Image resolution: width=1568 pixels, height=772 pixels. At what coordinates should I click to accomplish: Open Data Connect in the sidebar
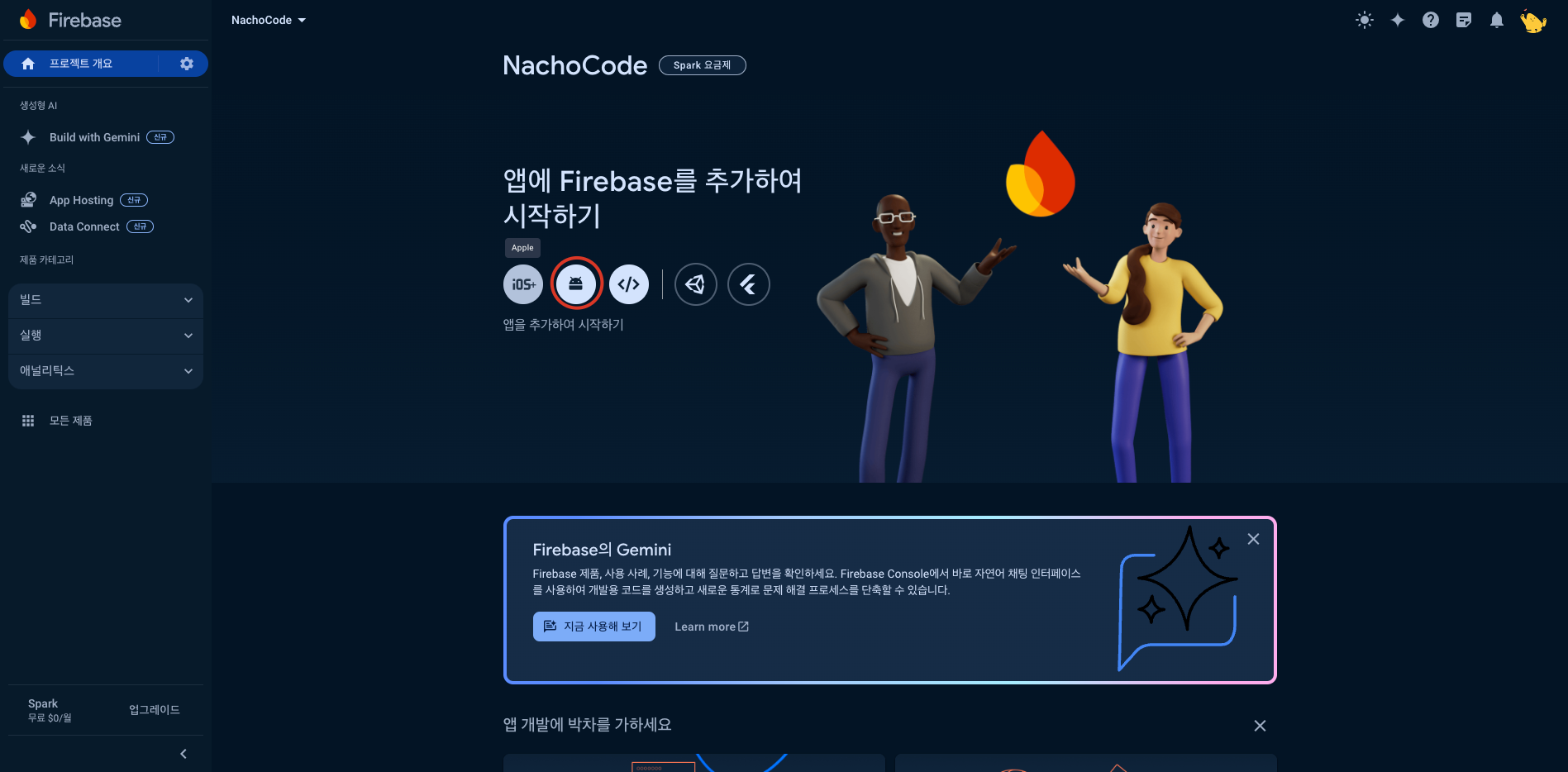click(84, 226)
